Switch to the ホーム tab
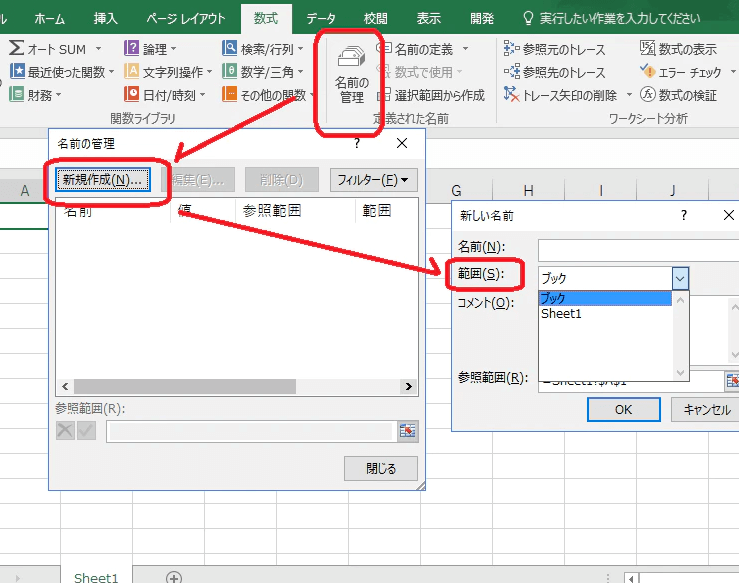Viewport: 739px width, 583px height. click(49, 18)
